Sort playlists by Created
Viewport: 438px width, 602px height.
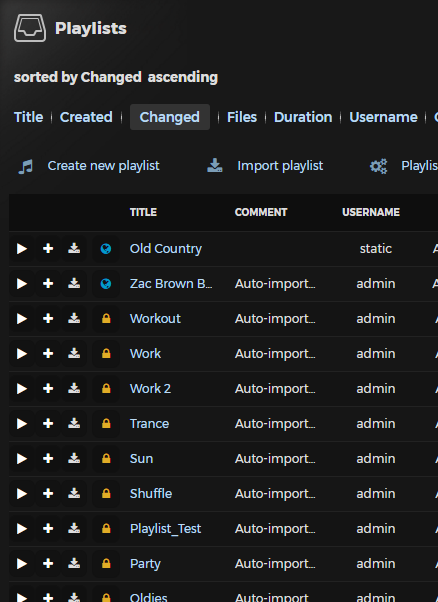(x=86, y=117)
